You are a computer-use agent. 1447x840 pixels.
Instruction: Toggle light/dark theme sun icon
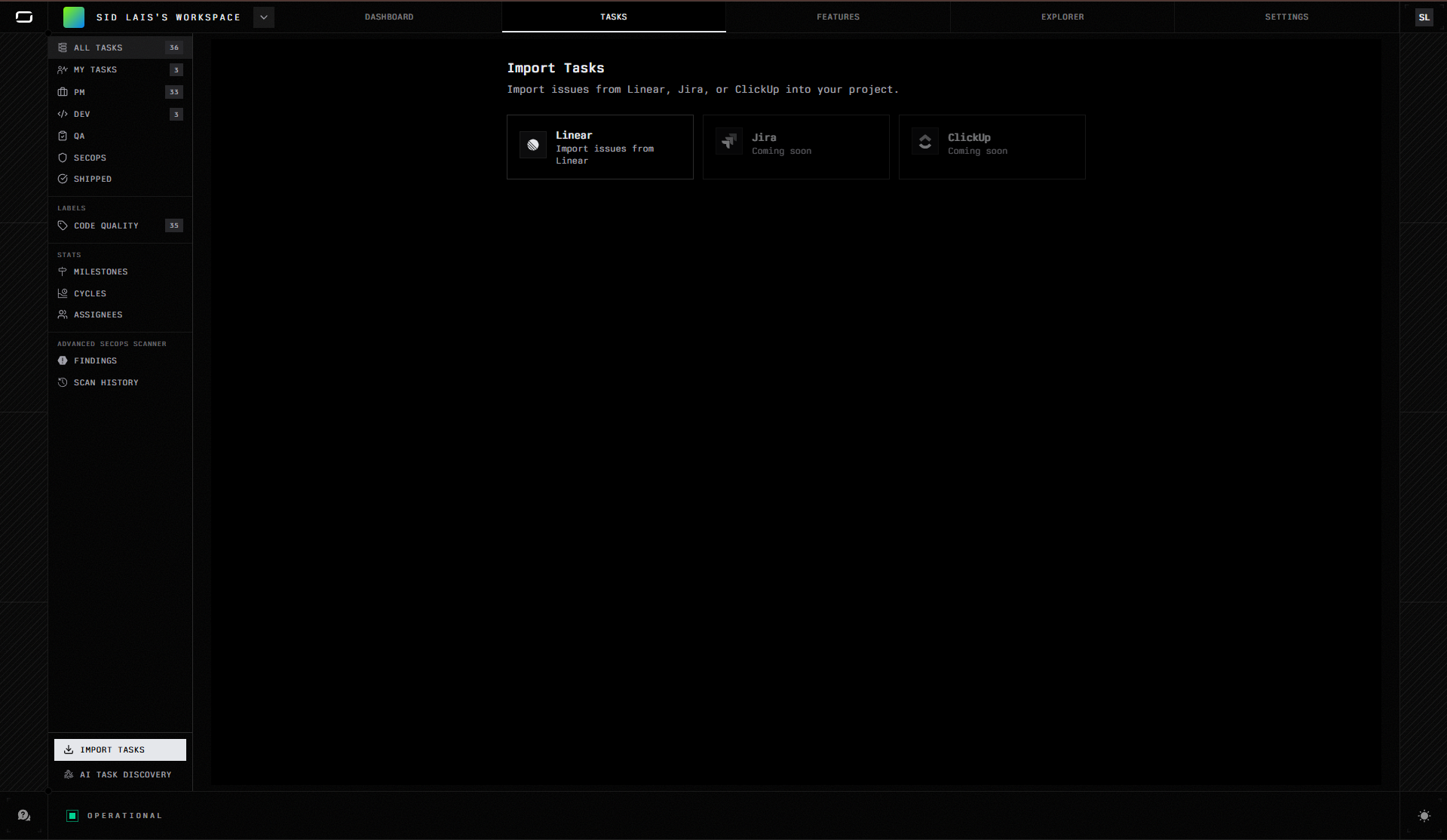click(1424, 816)
